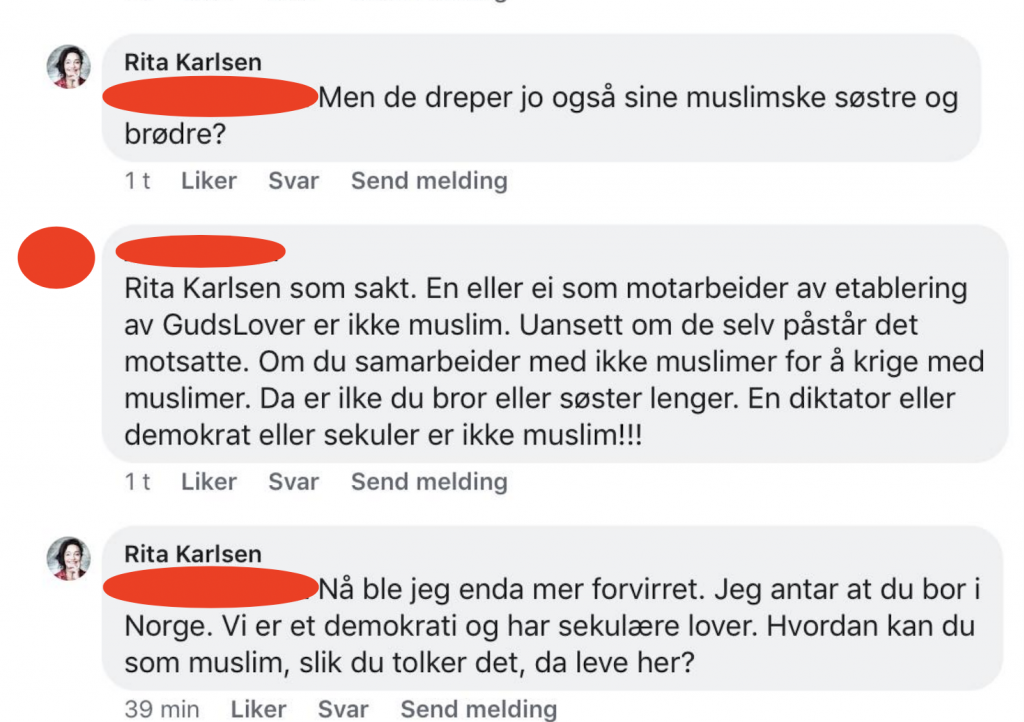Click Send melding under the 'ikke muslim!!!' comment
1024x722 pixels.
pyautogui.click(x=429, y=482)
